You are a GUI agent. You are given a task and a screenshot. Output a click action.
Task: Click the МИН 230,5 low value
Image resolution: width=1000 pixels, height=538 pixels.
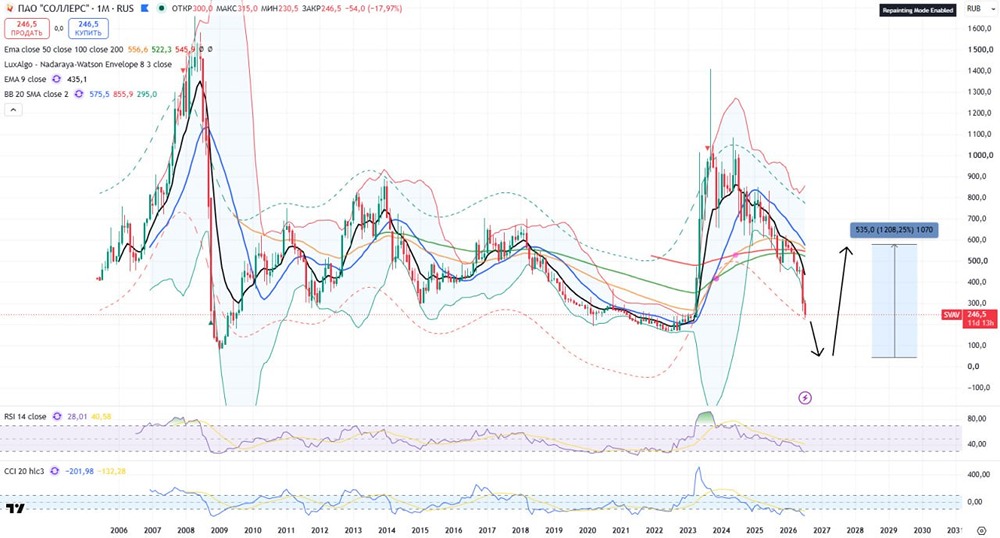[x=281, y=9]
